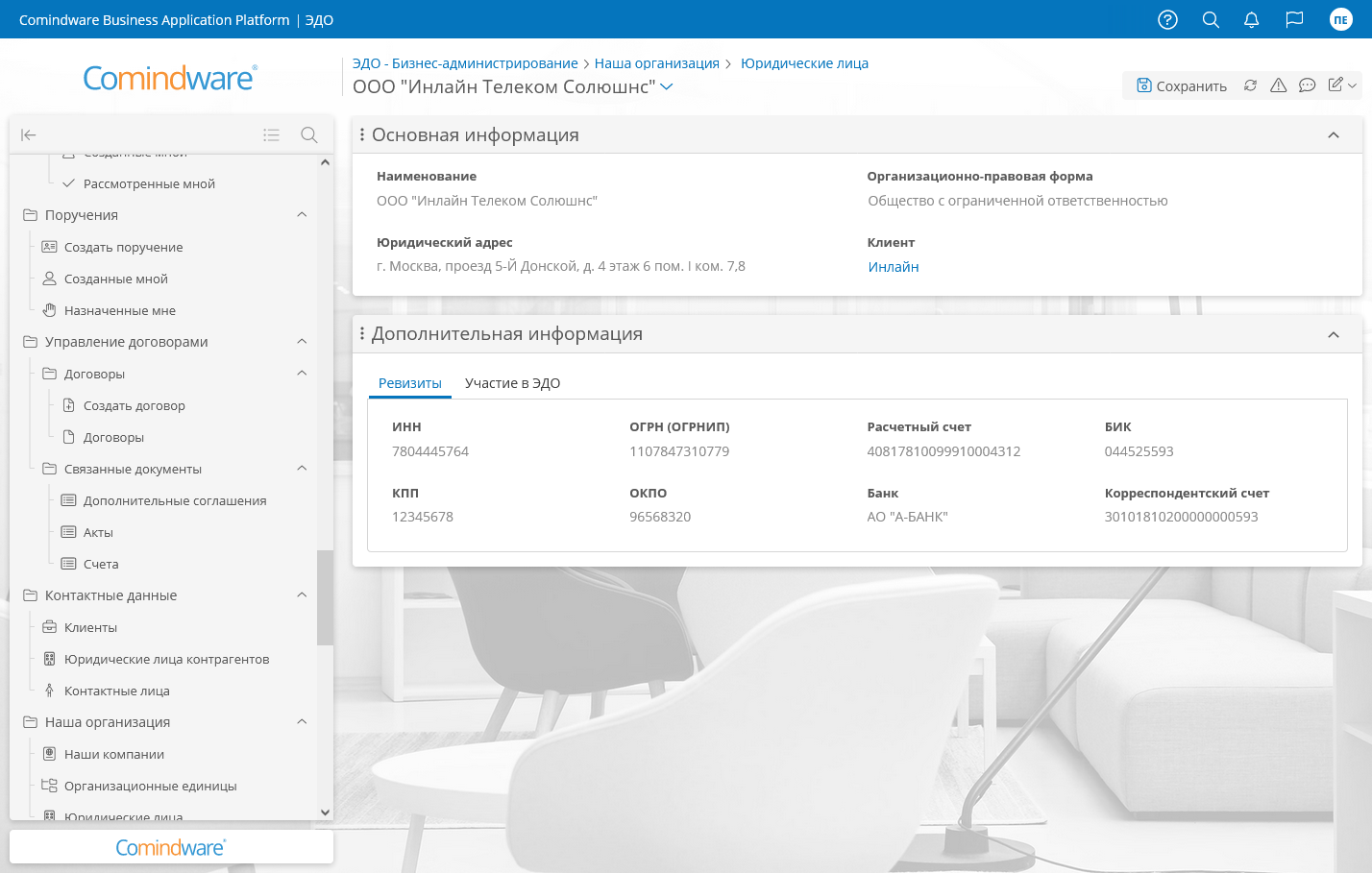Click the Comindware logo at top left
Screen dimensions: 1372x873
(170, 78)
